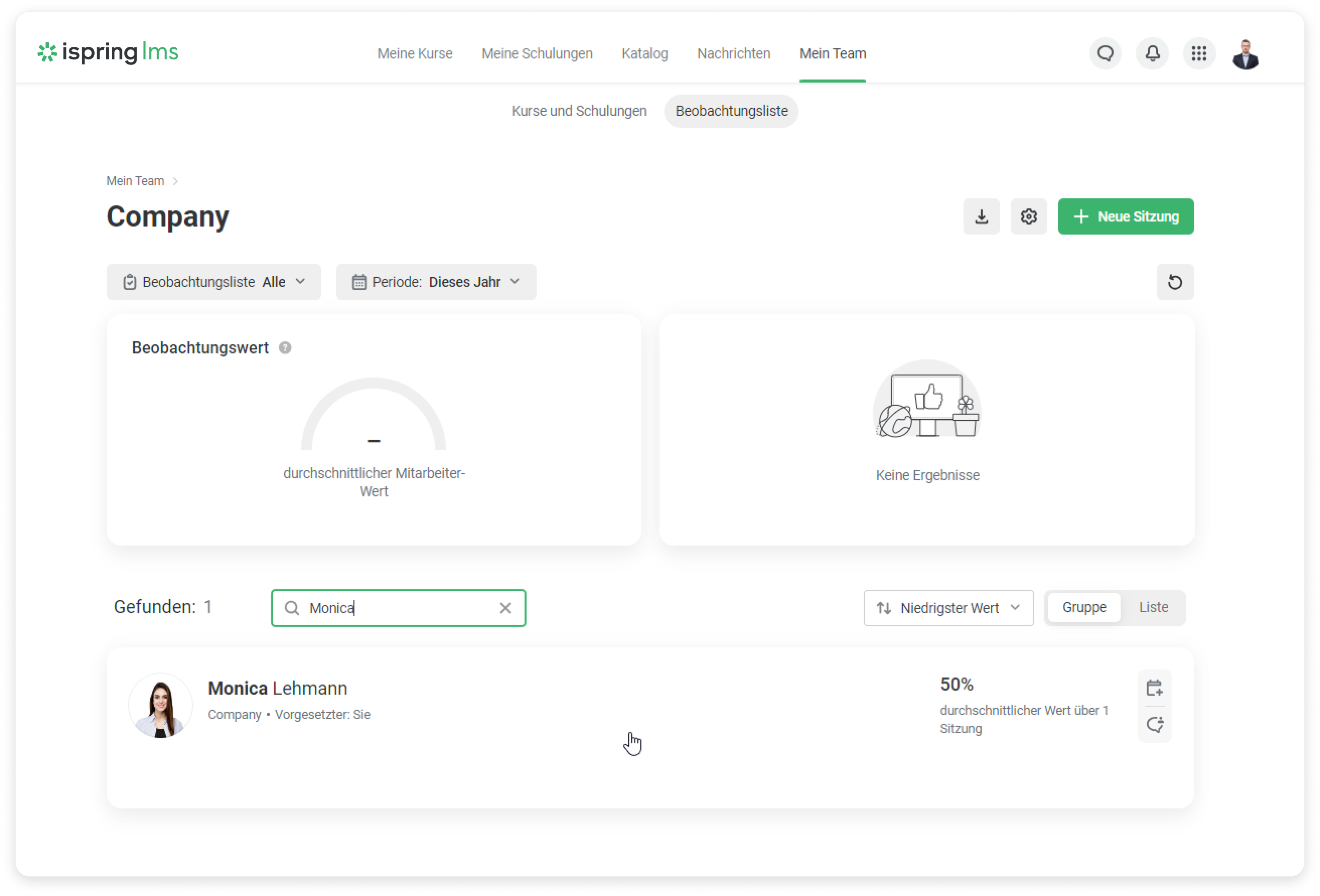Open the Niedrigster Wert sort dropdown

pos(948,608)
